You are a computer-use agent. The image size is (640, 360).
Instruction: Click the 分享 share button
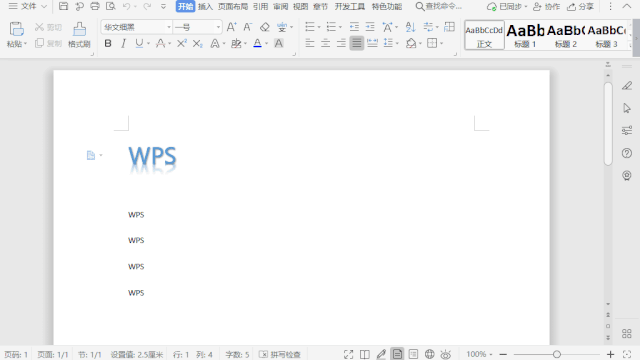pos(580,7)
